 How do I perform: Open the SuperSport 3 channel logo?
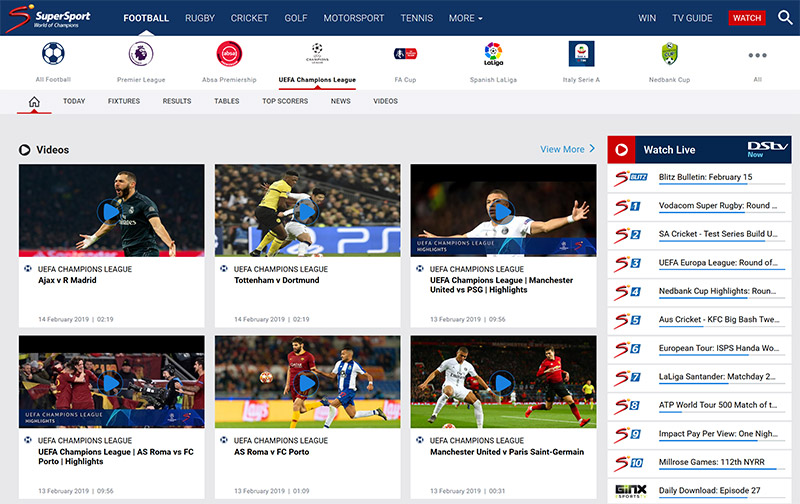(x=627, y=264)
